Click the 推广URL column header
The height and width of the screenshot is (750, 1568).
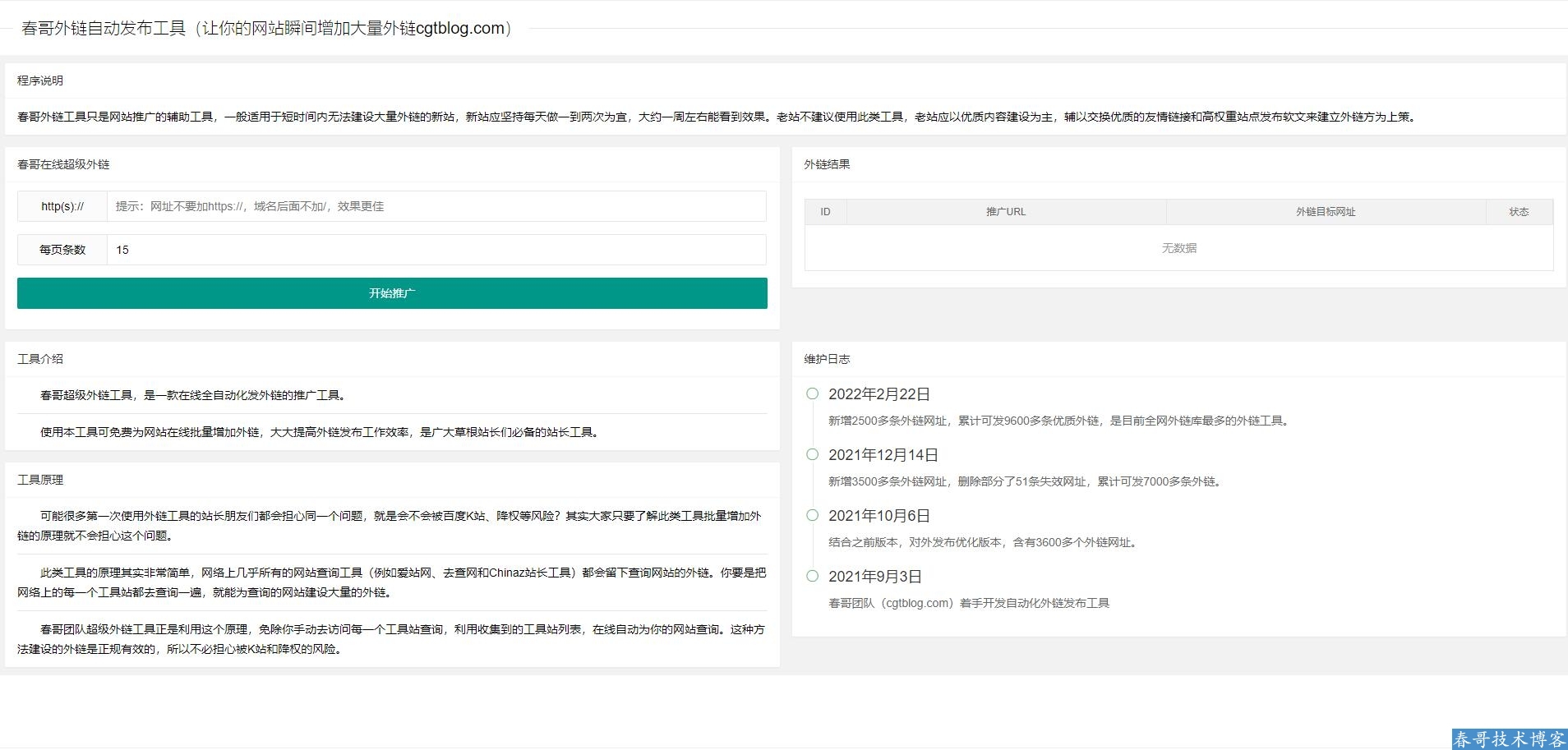(x=1006, y=212)
